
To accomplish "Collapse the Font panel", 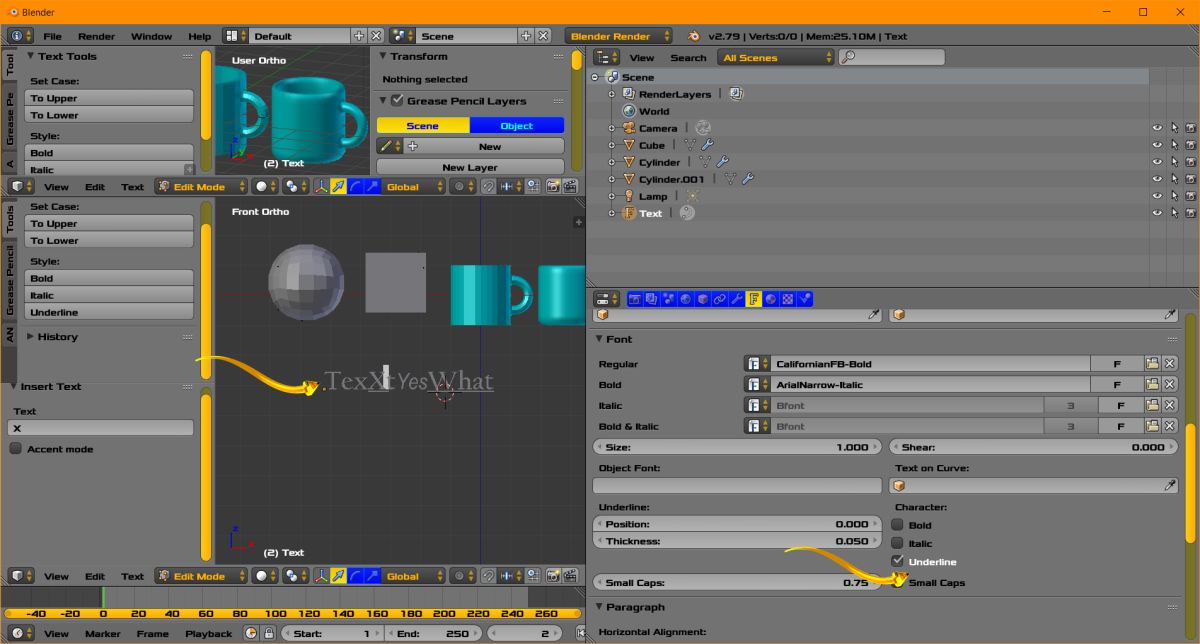I will pyautogui.click(x=599, y=339).
